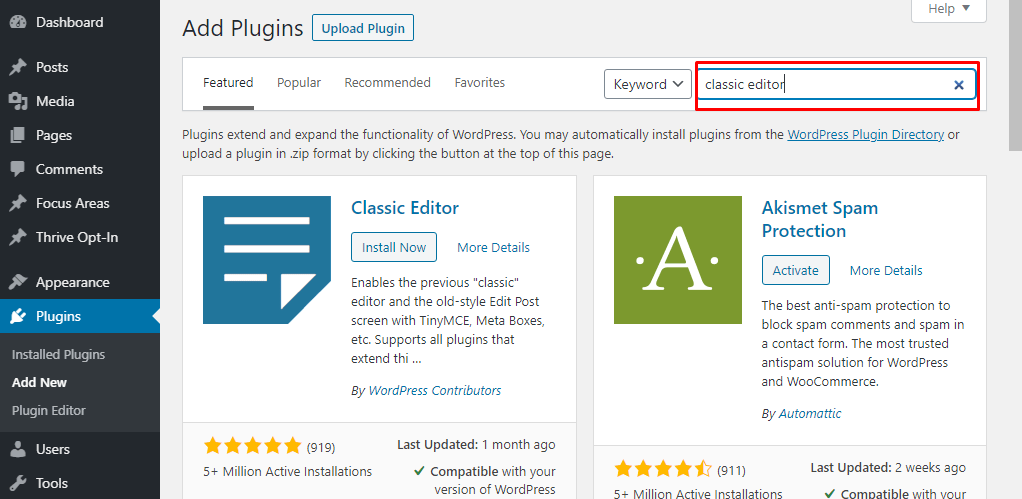
Task: Open the Automattic author link
Action: tap(810, 414)
